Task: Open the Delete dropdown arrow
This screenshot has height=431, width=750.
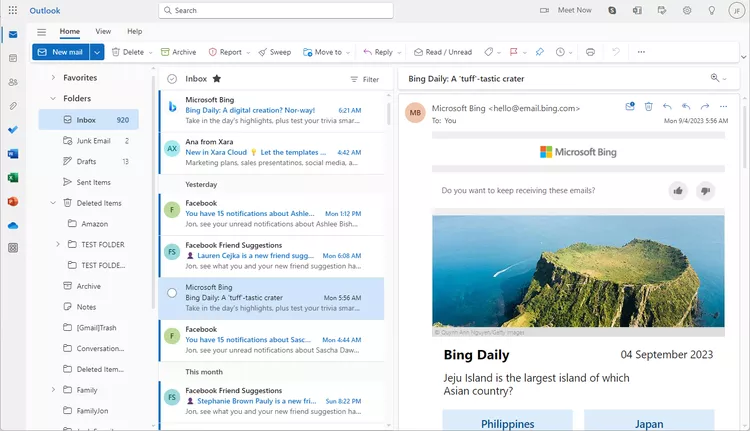Action: 150,53
